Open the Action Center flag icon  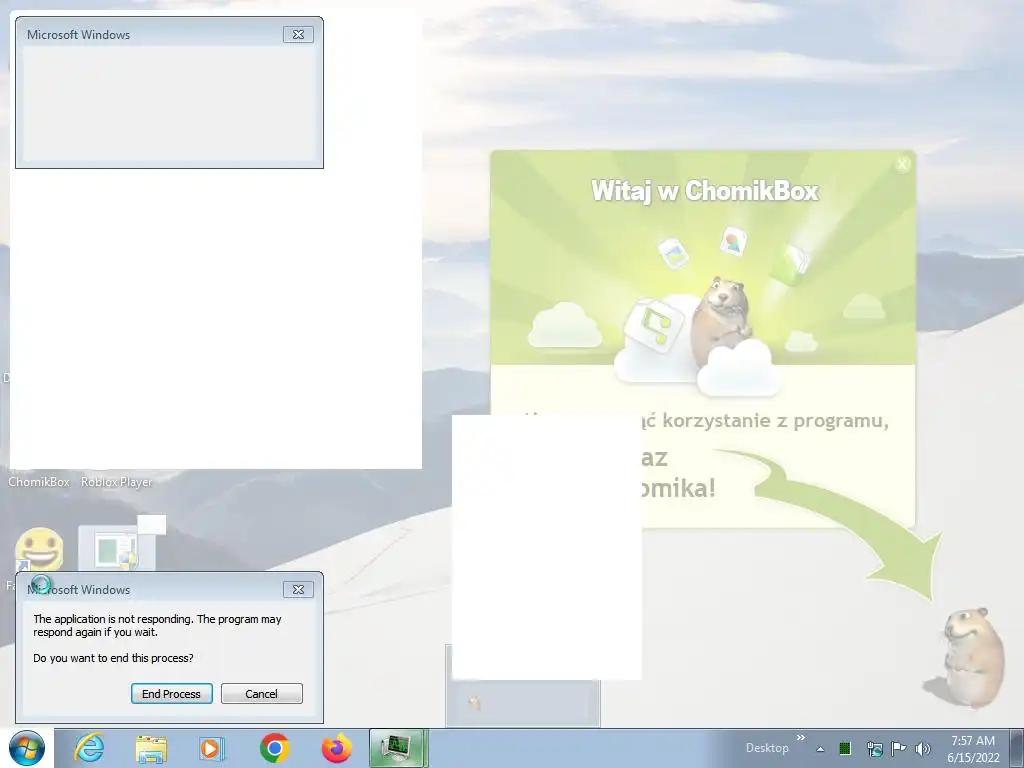click(899, 748)
